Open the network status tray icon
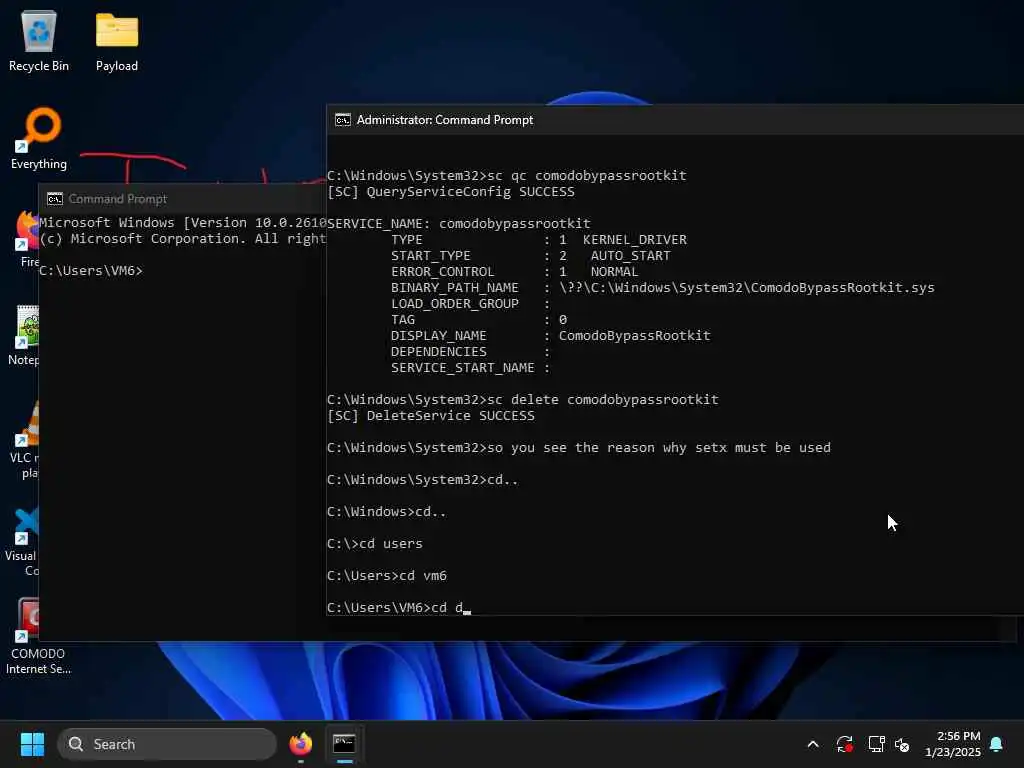Image resolution: width=1024 pixels, height=768 pixels. pos(876,744)
